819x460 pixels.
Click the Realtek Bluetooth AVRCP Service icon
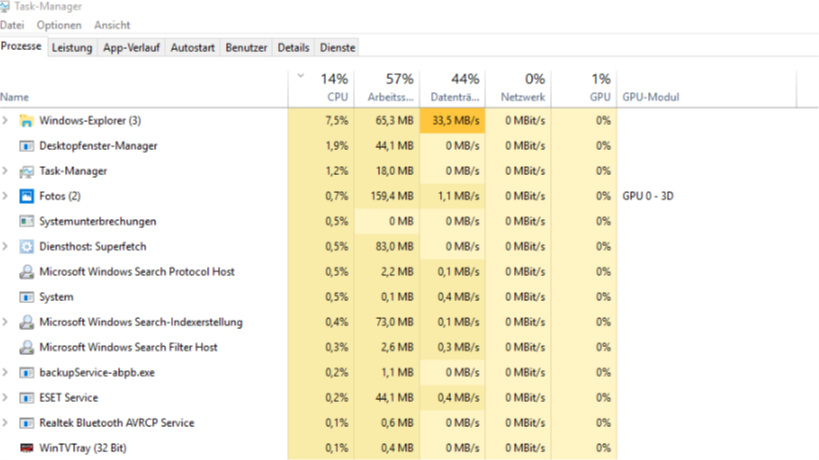pyautogui.click(x=26, y=423)
